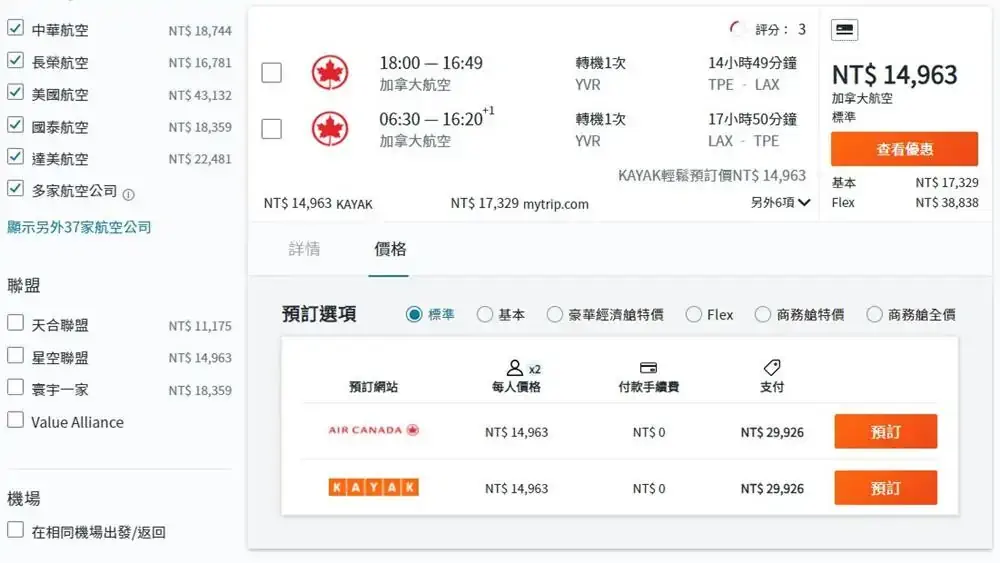
Task: Enable the 星空聯盟 alliance filter
Action: pyautogui.click(x=15, y=356)
